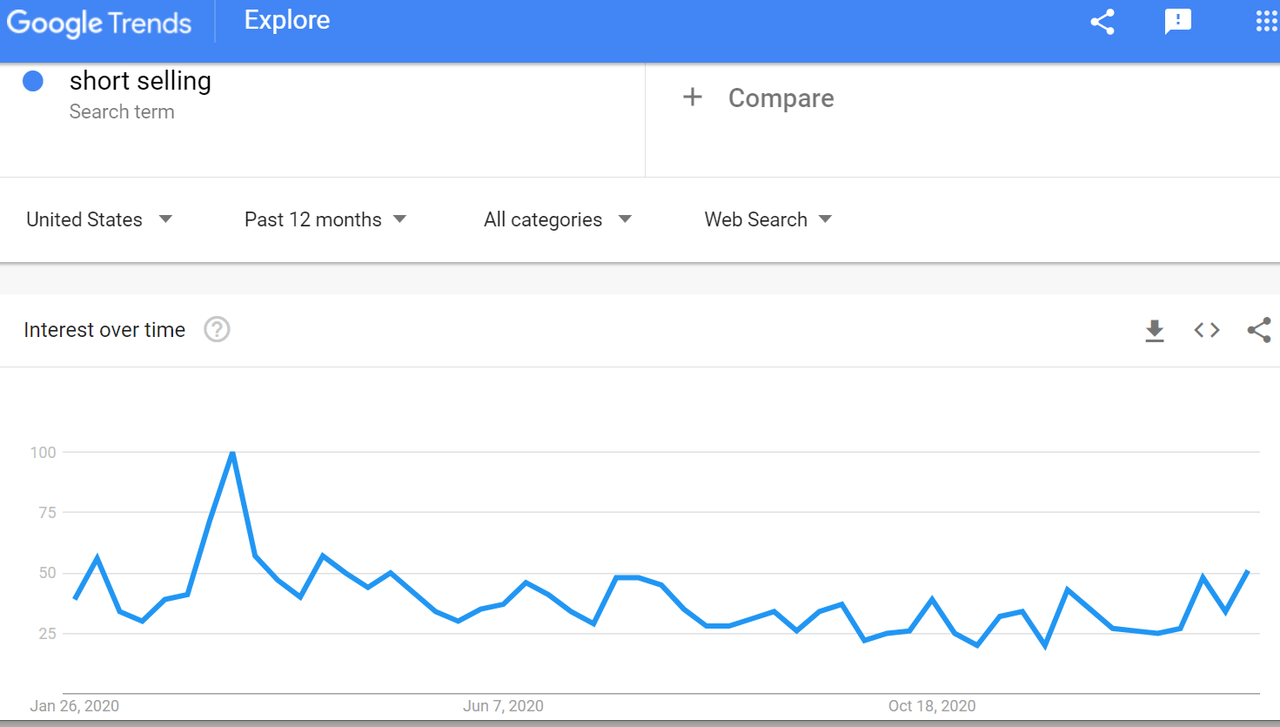This screenshot has height=727, width=1280.
Task: Open the All categories dropdown
Action: [x=557, y=220]
